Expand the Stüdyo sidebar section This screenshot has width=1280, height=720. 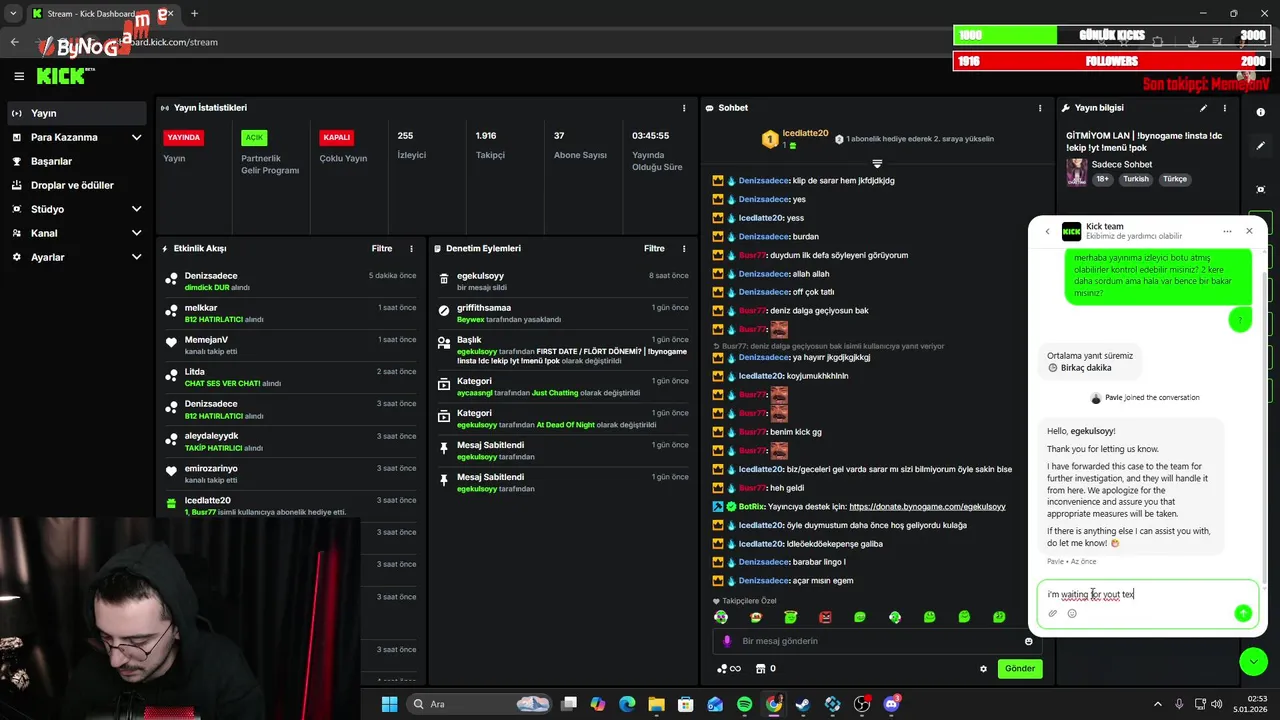[77, 209]
